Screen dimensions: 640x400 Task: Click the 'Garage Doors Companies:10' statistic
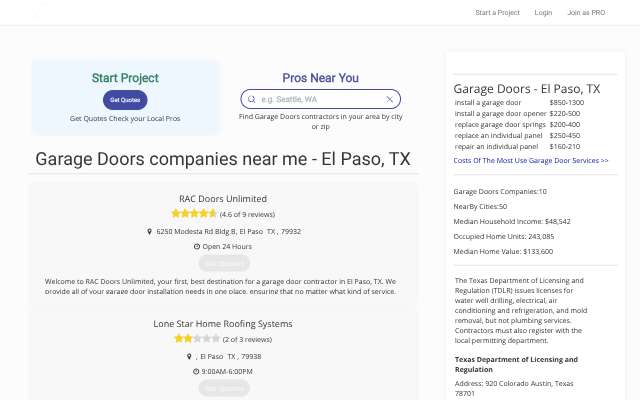[x=500, y=191]
